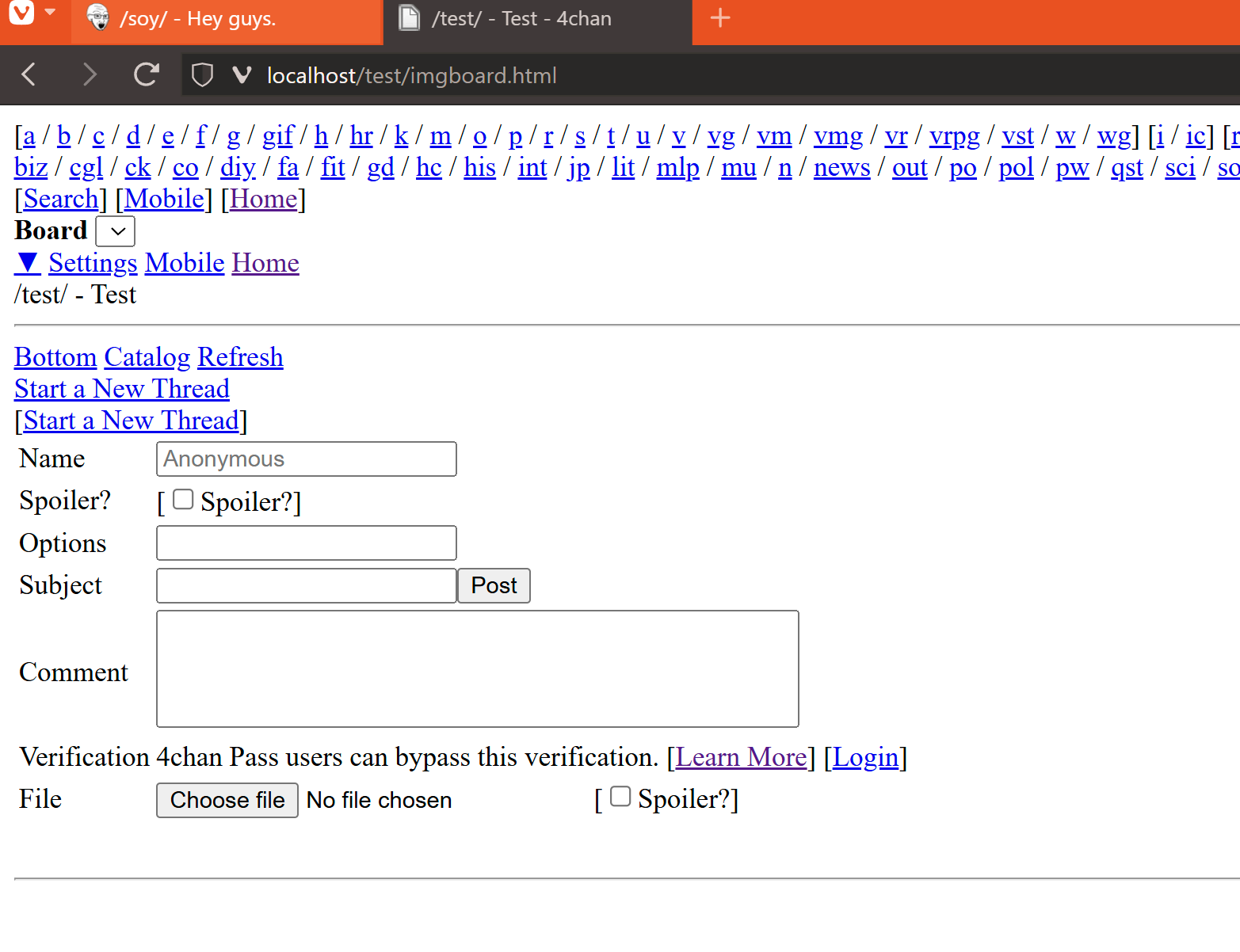Image resolution: width=1240 pixels, height=952 pixels.
Task: Click the Learn More link
Action: tap(741, 757)
